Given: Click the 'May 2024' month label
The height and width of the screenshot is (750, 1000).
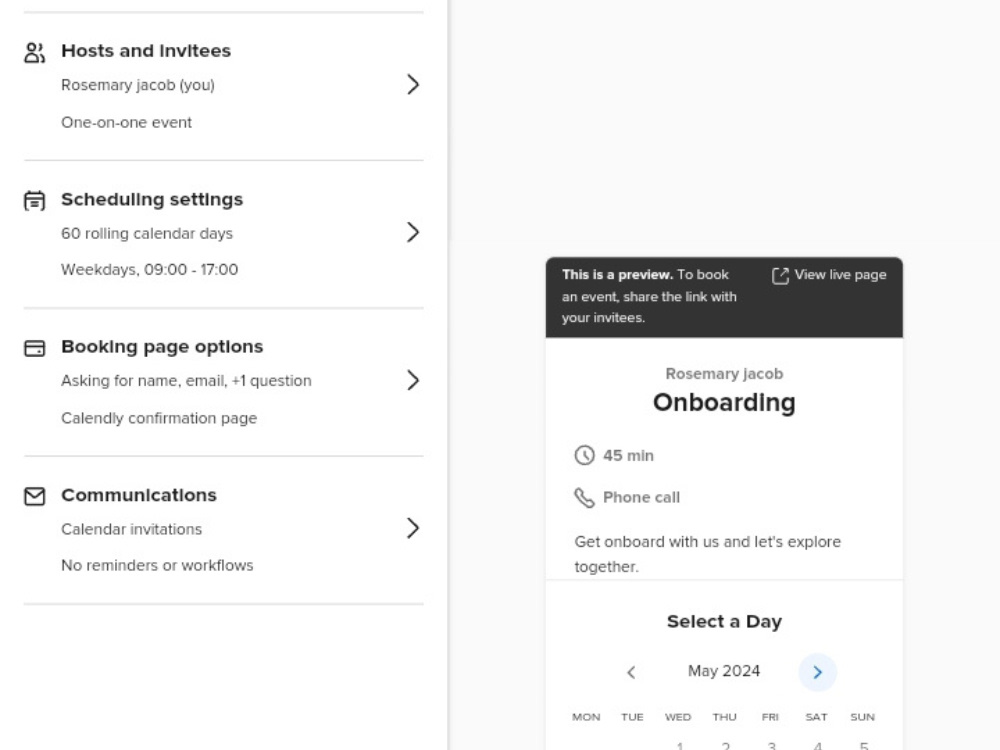Looking at the screenshot, I should pyautogui.click(x=724, y=671).
